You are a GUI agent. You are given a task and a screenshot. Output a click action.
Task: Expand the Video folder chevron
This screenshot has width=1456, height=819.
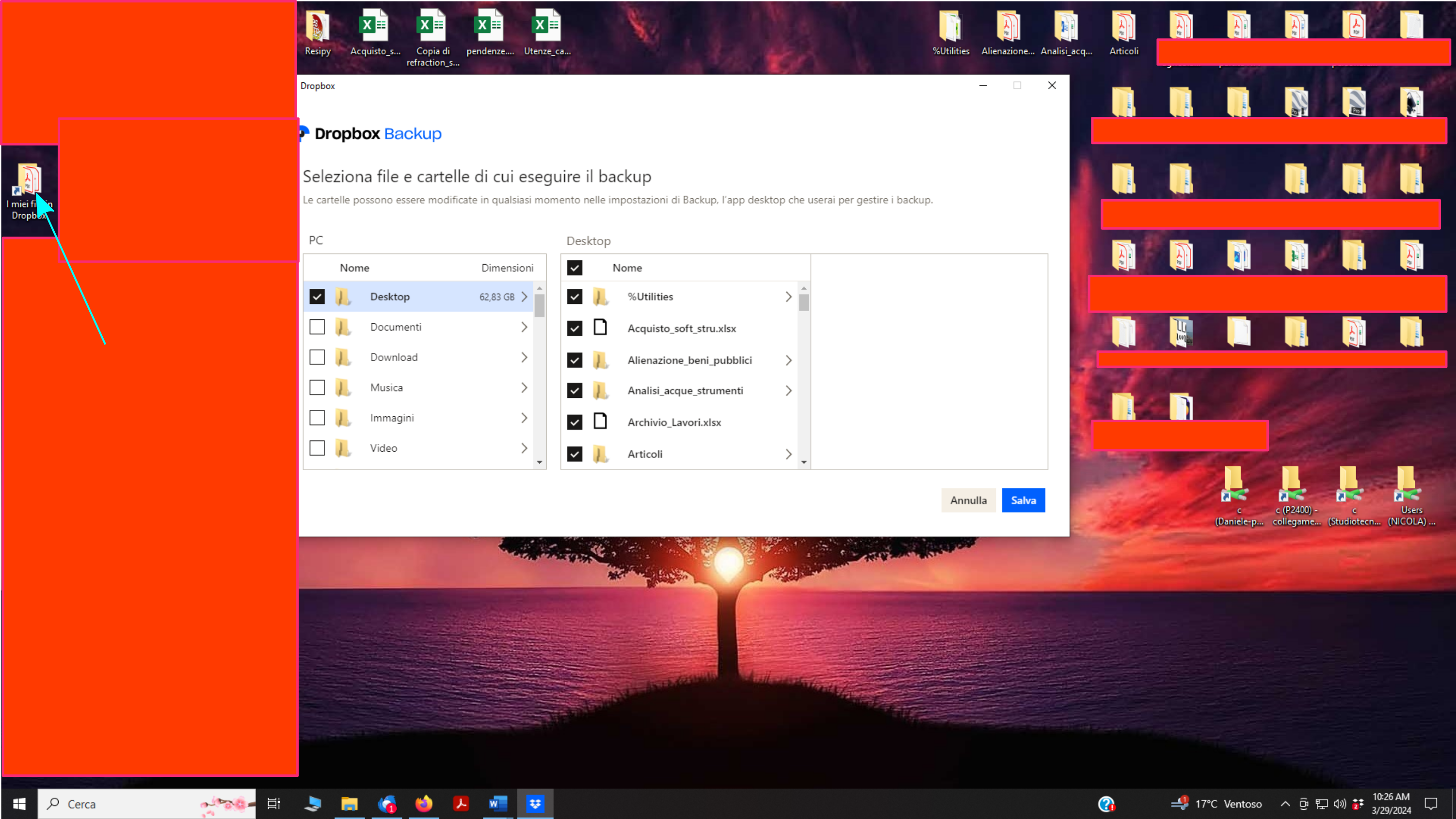point(525,448)
